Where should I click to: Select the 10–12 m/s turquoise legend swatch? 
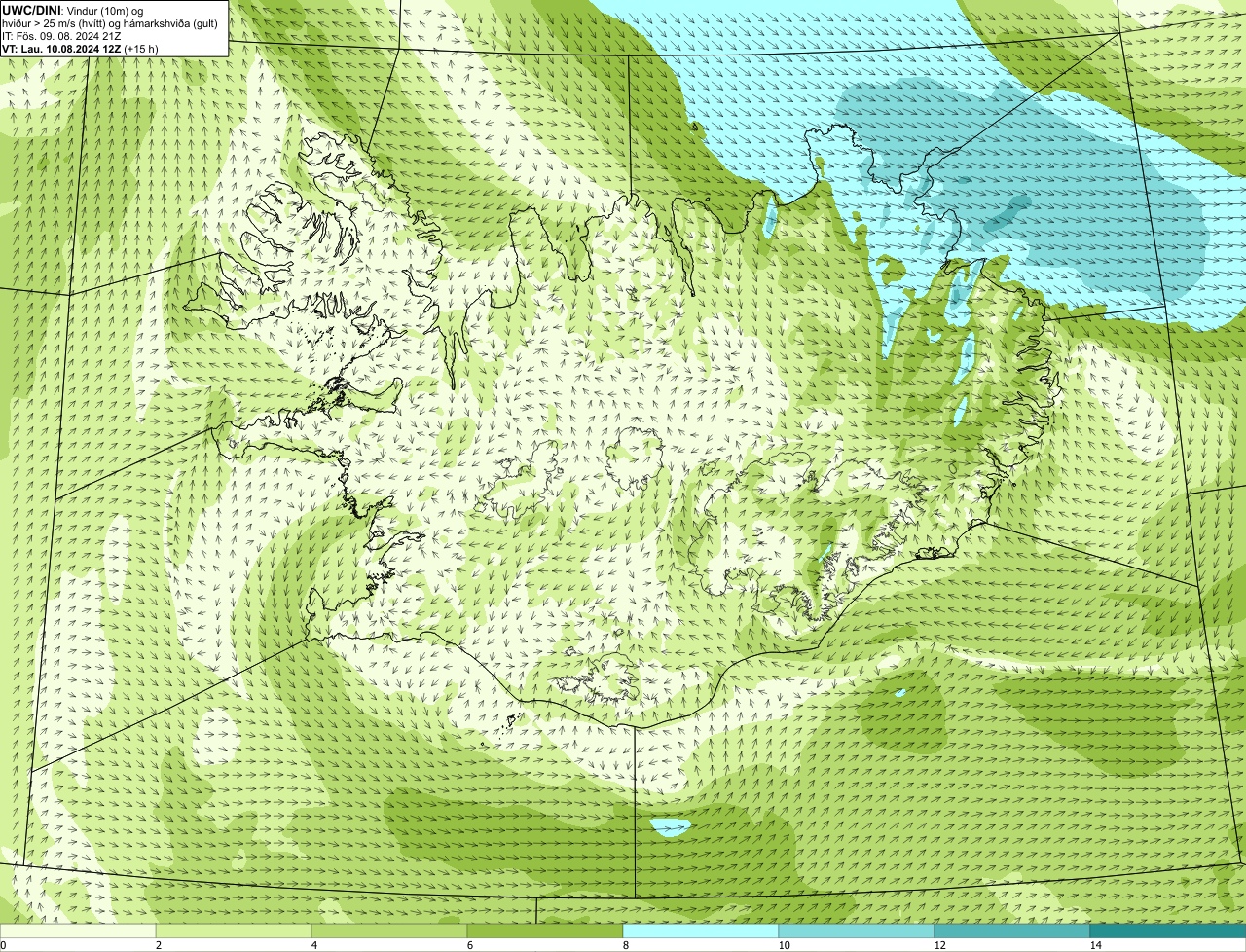click(x=857, y=931)
